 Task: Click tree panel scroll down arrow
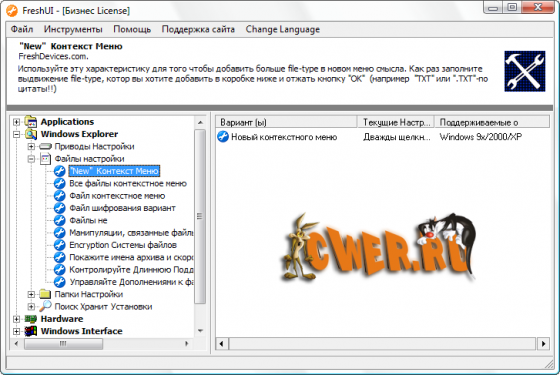[200, 331]
